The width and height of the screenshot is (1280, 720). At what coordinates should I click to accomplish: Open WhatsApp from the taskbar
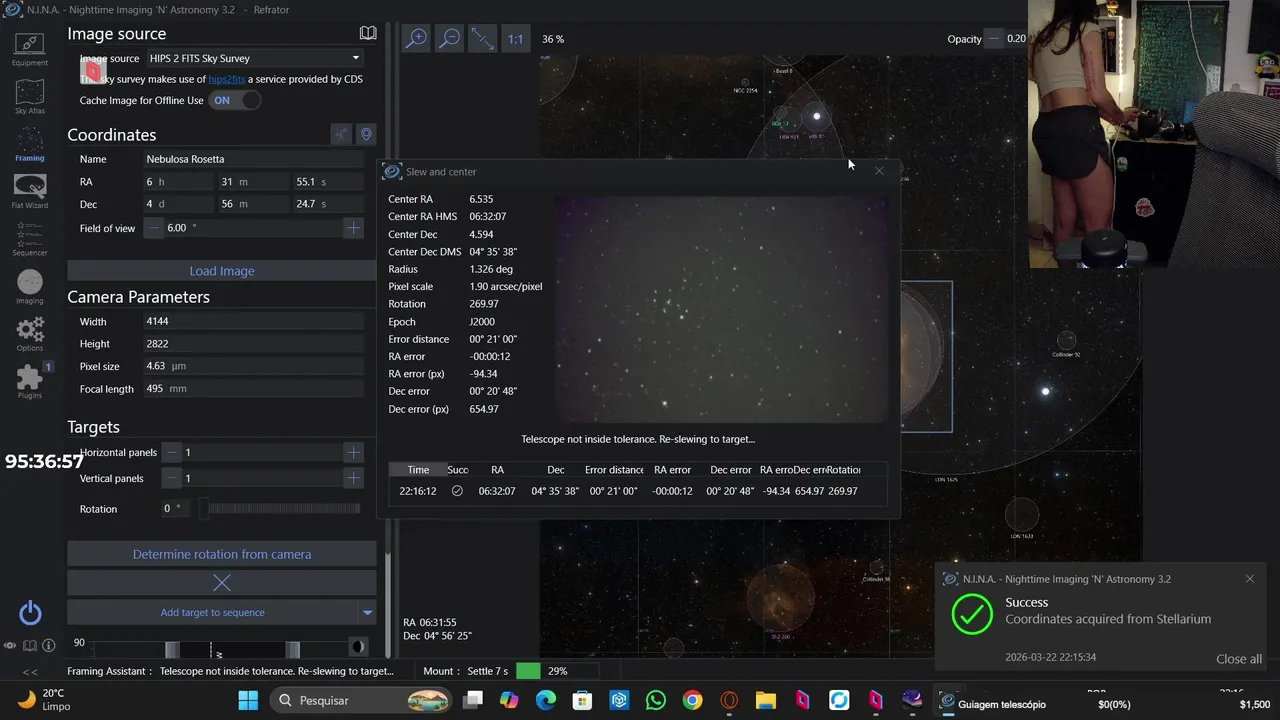(x=656, y=700)
